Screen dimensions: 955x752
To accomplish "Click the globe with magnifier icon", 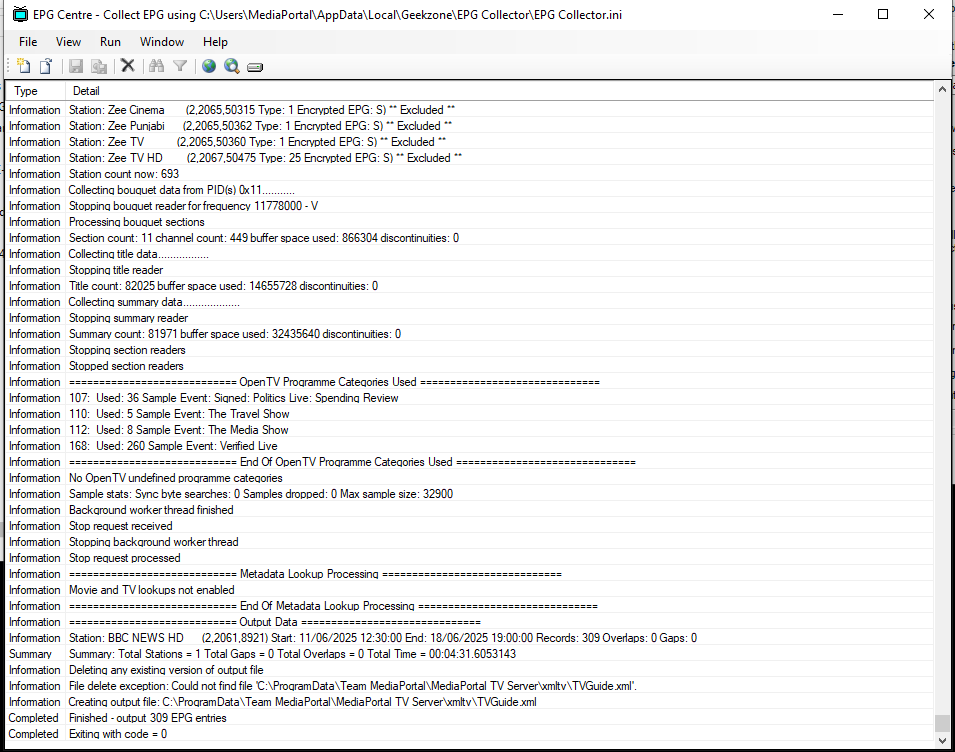I will (232, 66).
